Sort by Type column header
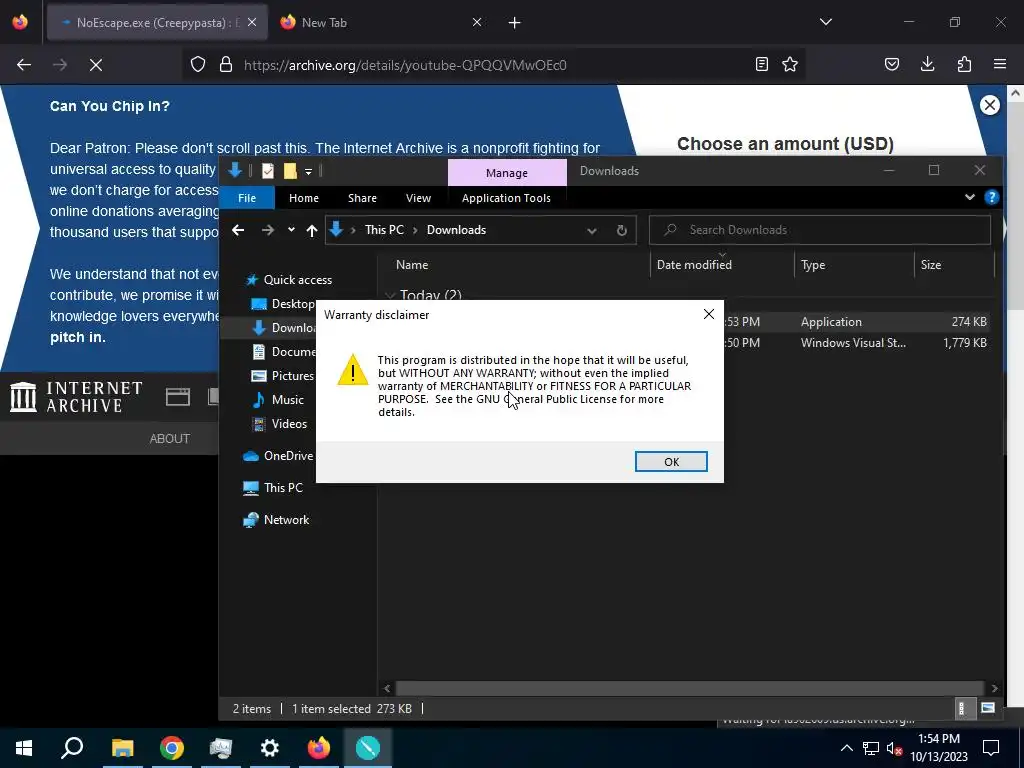The image size is (1024, 768). coord(813,264)
